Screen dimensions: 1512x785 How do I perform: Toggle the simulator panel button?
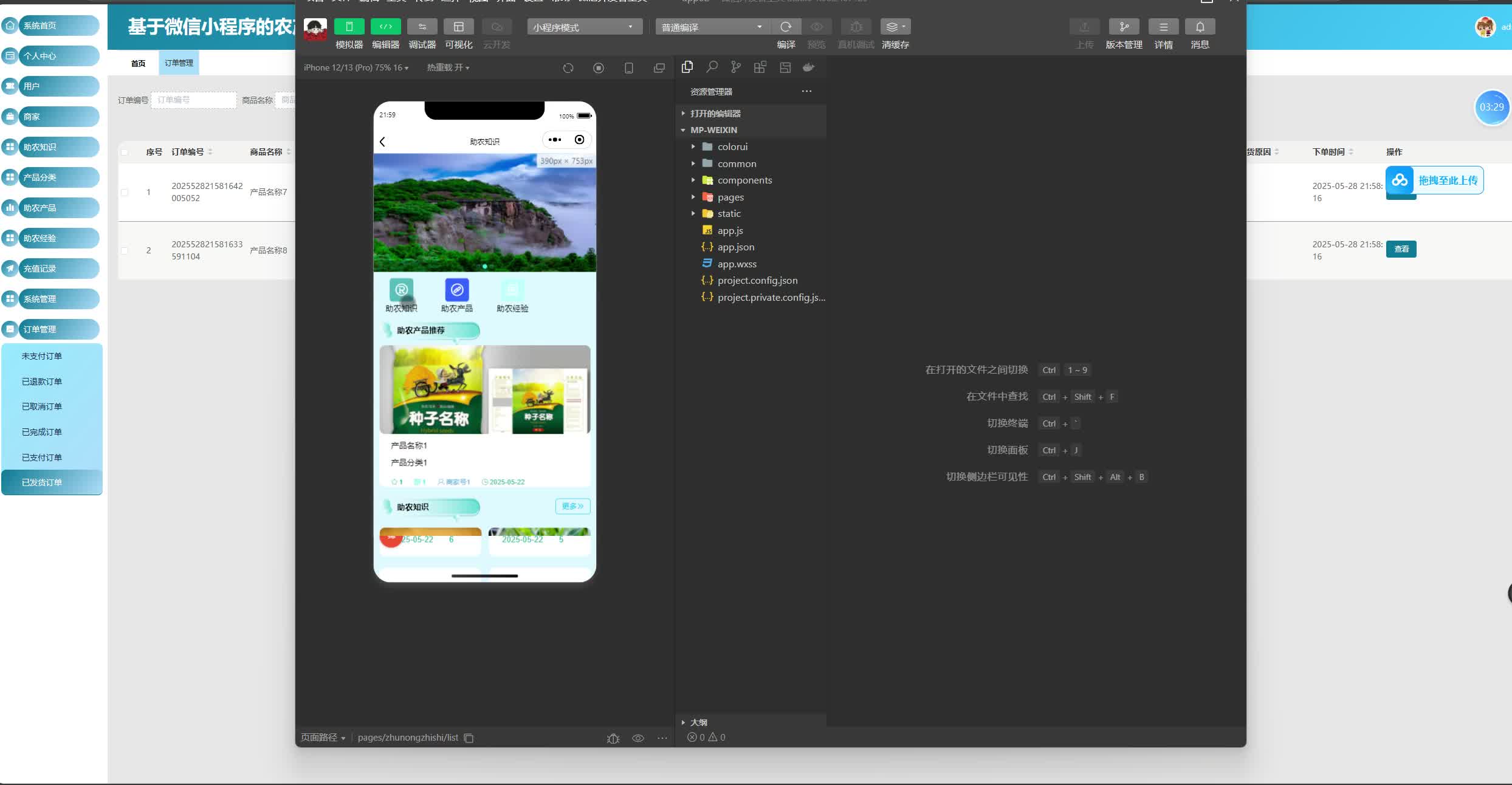[x=349, y=27]
